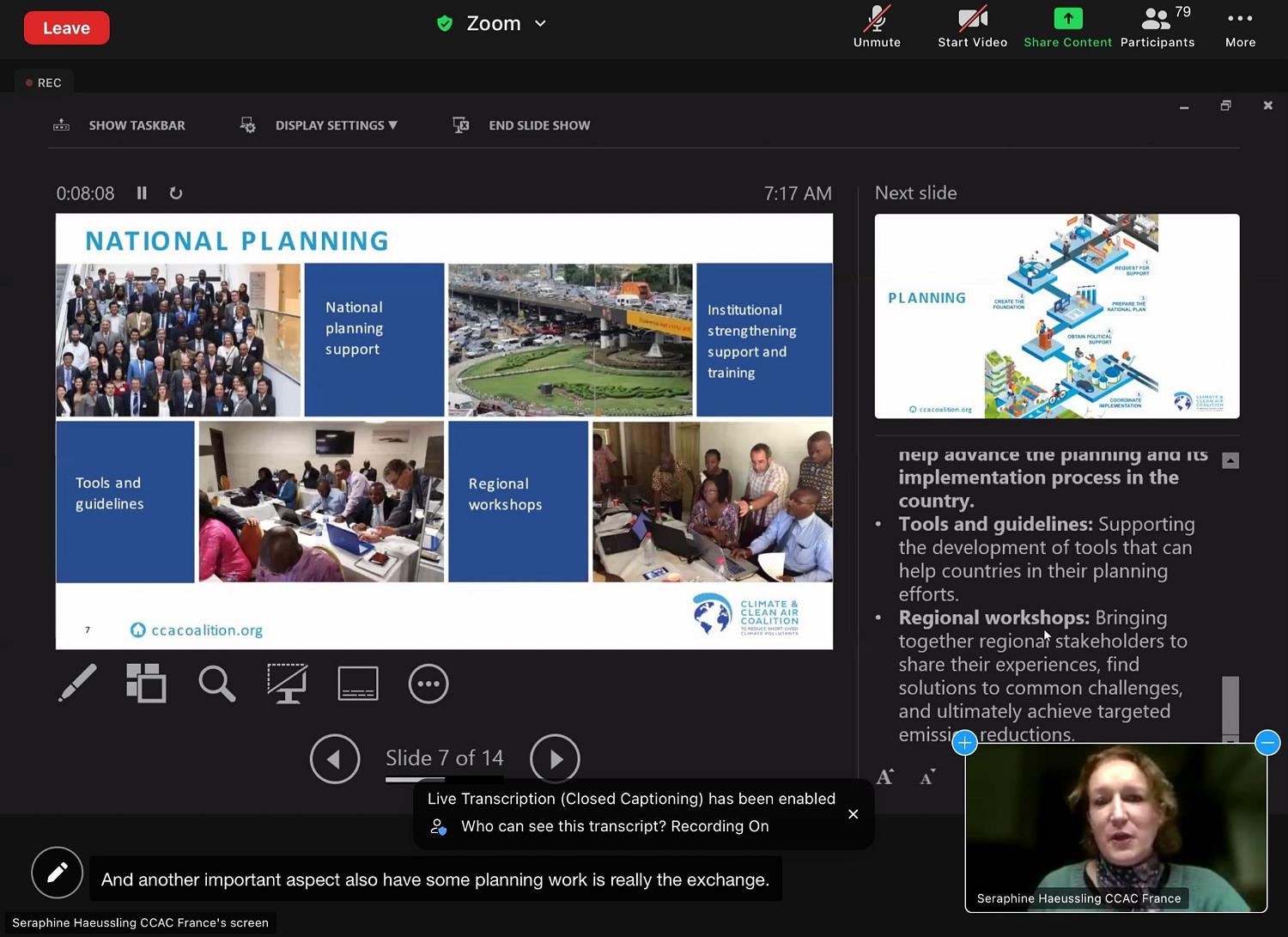Click the blue minus on video thumbnail
This screenshot has width=1288, height=937.
(x=1267, y=742)
